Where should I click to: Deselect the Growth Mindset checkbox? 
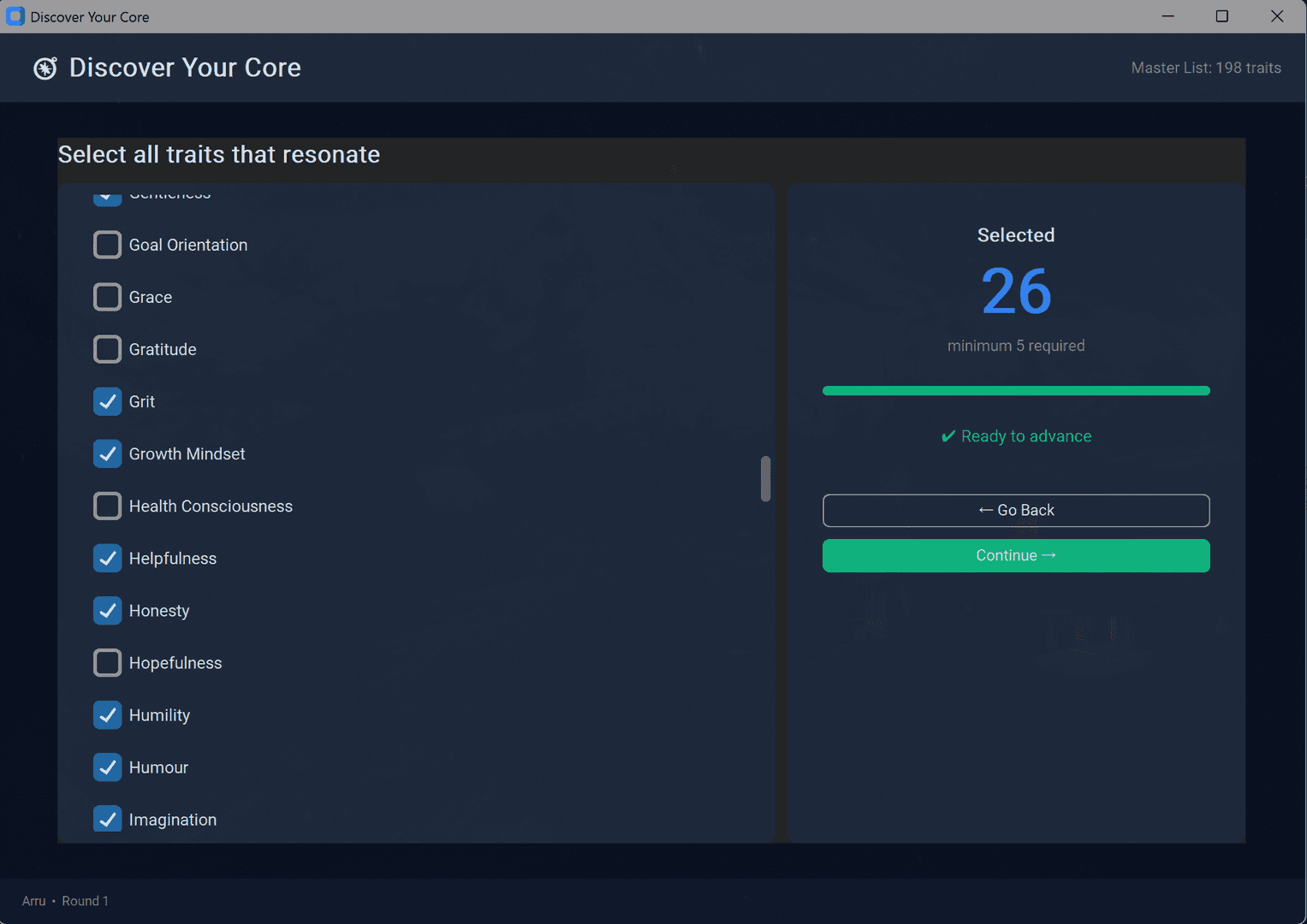point(107,453)
